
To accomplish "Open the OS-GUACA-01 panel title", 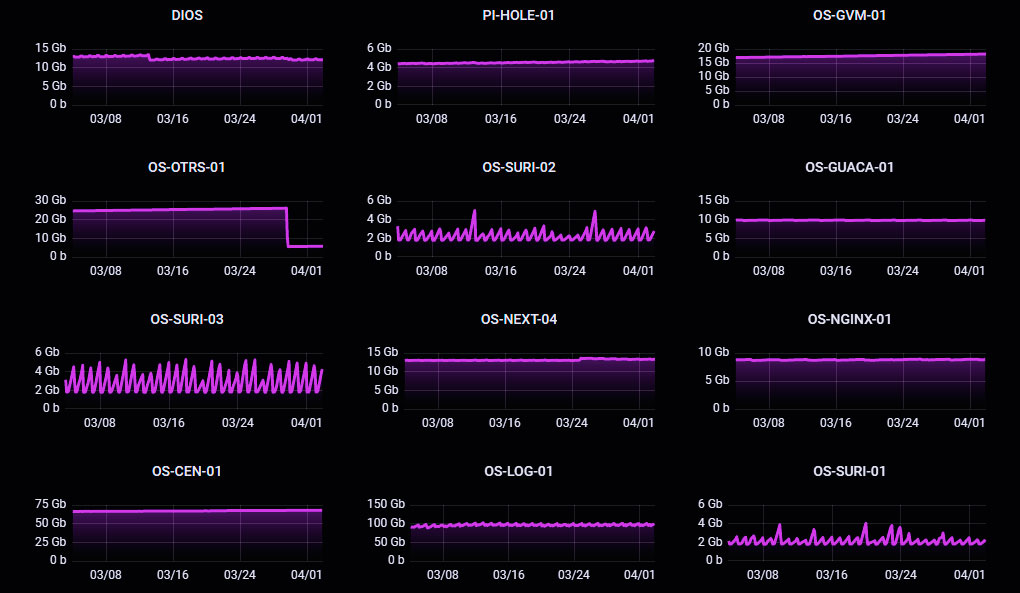I will (849, 167).
